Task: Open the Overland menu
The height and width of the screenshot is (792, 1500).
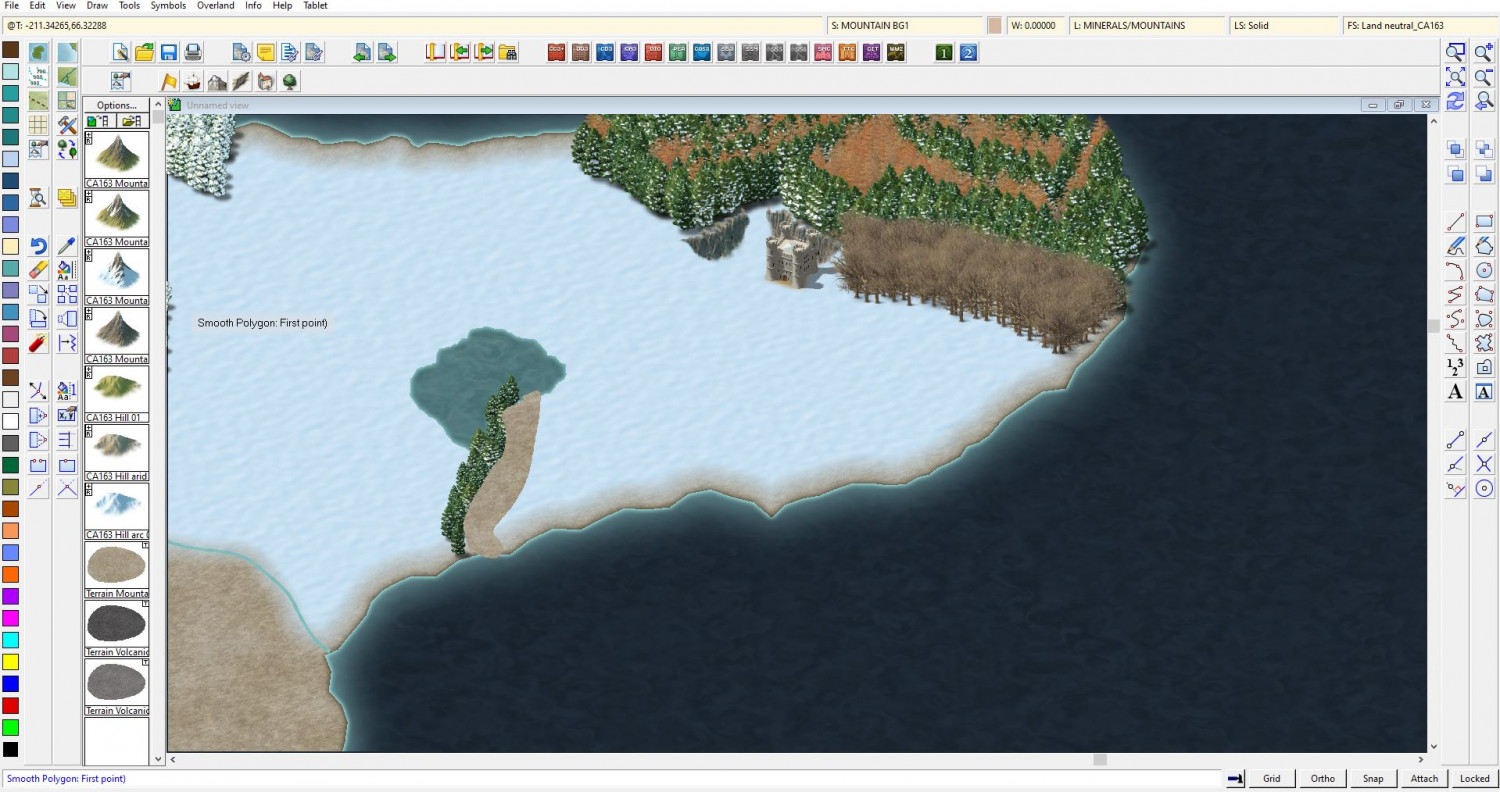Action: click(x=215, y=6)
